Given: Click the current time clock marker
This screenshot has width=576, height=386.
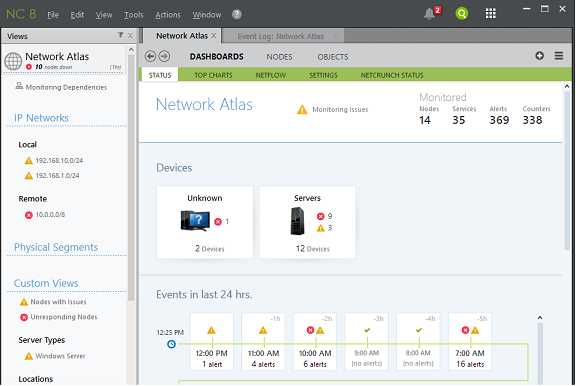Looking at the screenshot, I should (171, 344).
